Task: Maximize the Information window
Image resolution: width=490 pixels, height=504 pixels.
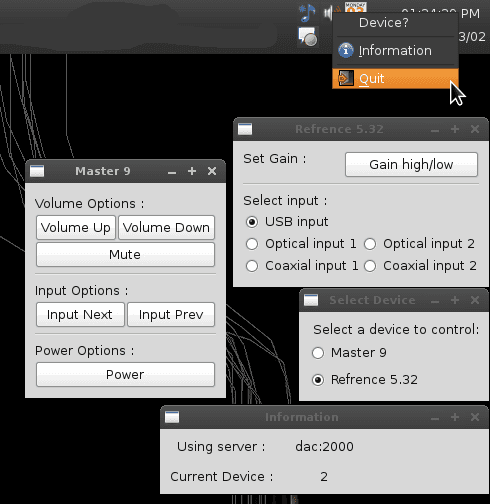Action: [x=455, y=417]
